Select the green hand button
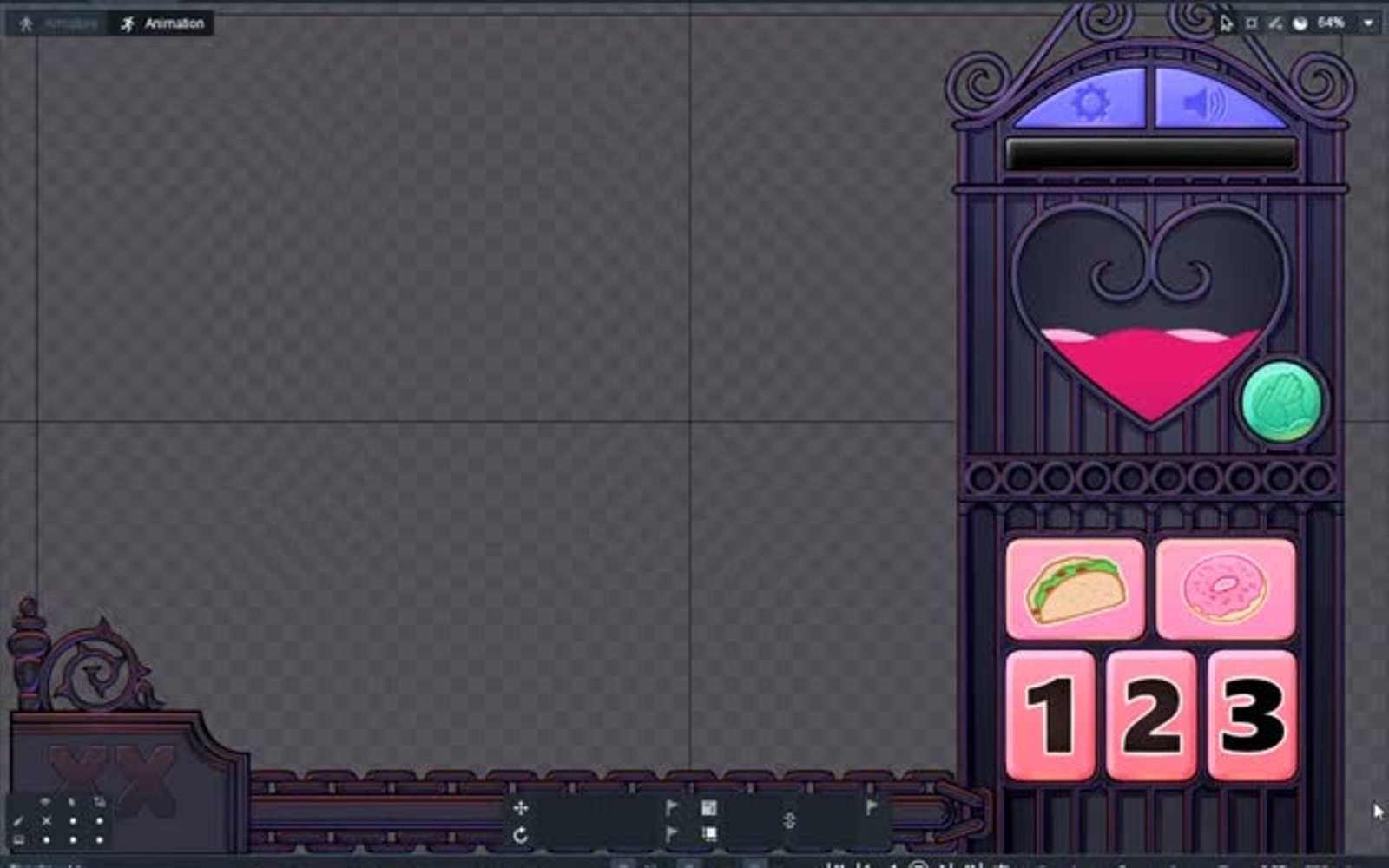Image resolution: width=1389 pixels, height=868 pixels. pyautogui.click(x=1282, y=402)
